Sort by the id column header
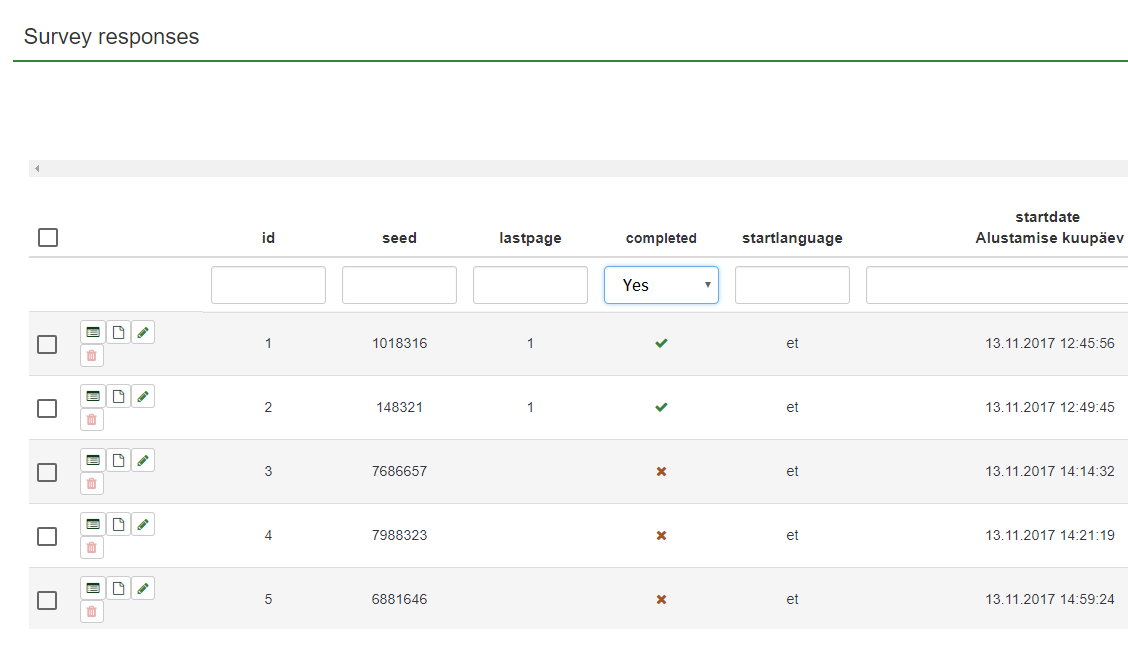The image size is (1128, 652). click(268, 238)
